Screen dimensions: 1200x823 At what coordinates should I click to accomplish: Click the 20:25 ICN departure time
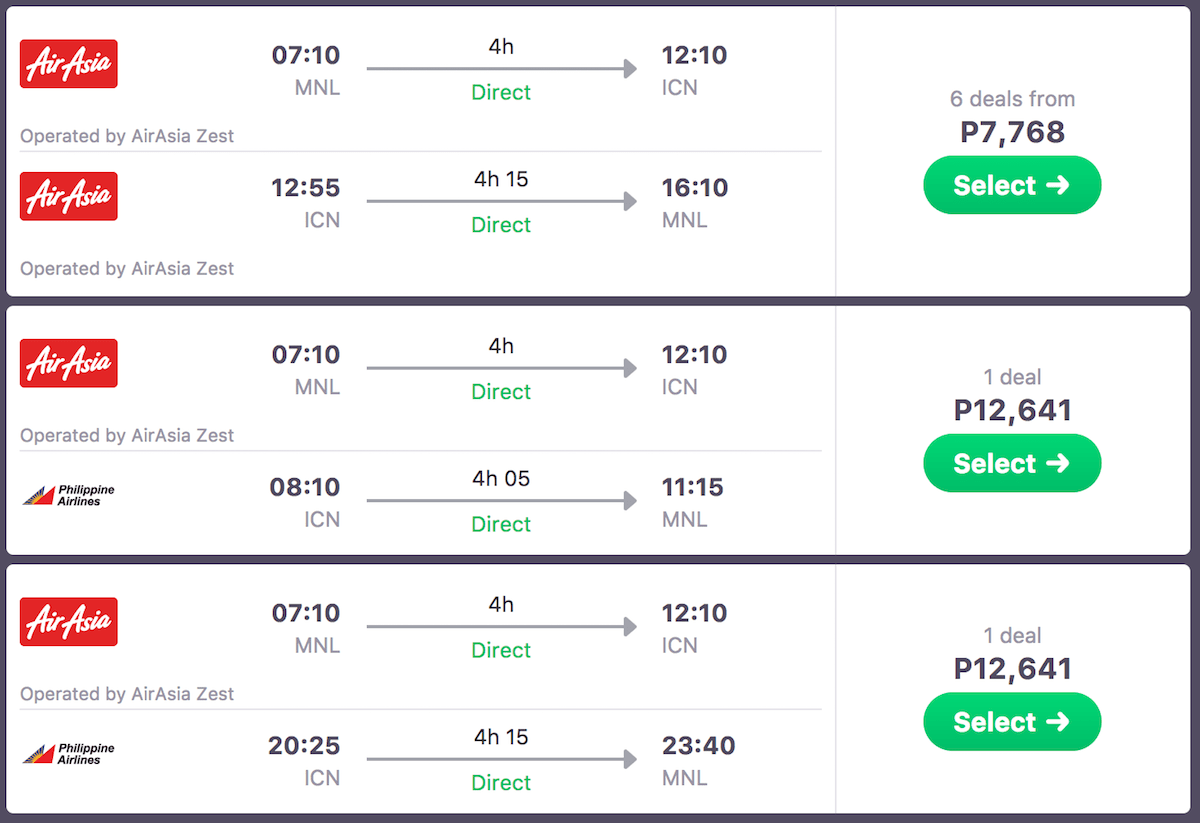point(304,746)
